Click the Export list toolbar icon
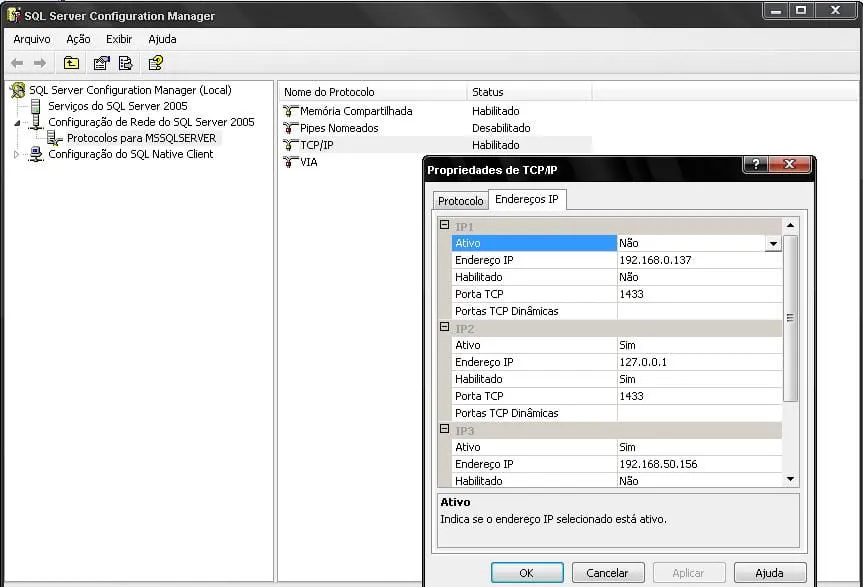The width and height of the screenshot is (863, 587). (x=126, y=63)
